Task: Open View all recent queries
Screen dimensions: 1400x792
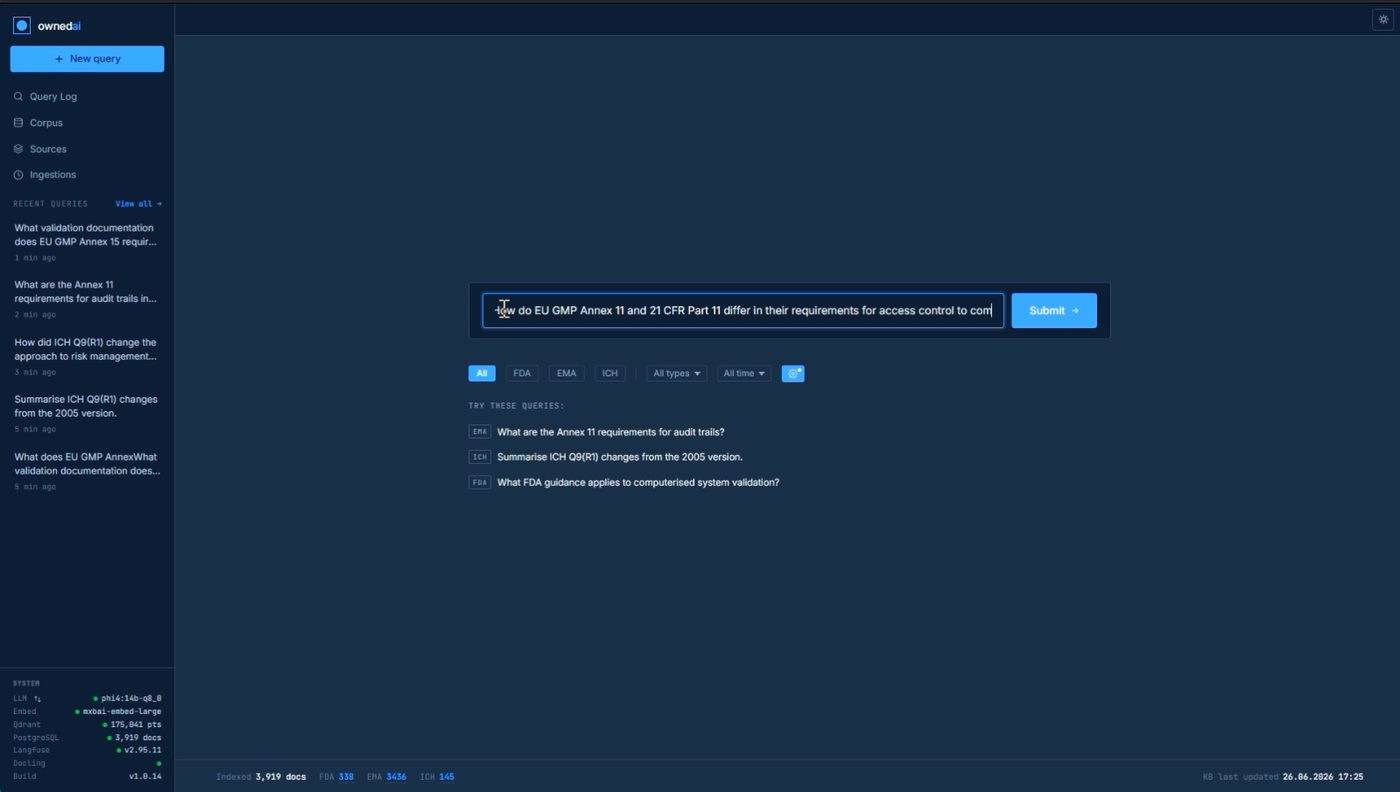Action: point(138,204)
